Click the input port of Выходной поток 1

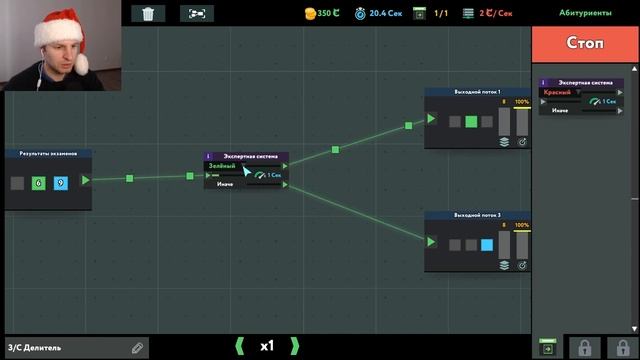point(431,119)
